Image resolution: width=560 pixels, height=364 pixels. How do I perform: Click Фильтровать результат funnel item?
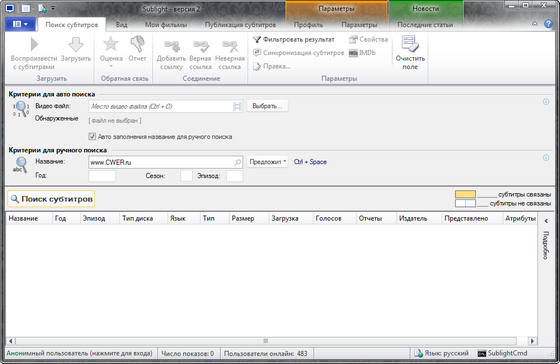[294, 40]
